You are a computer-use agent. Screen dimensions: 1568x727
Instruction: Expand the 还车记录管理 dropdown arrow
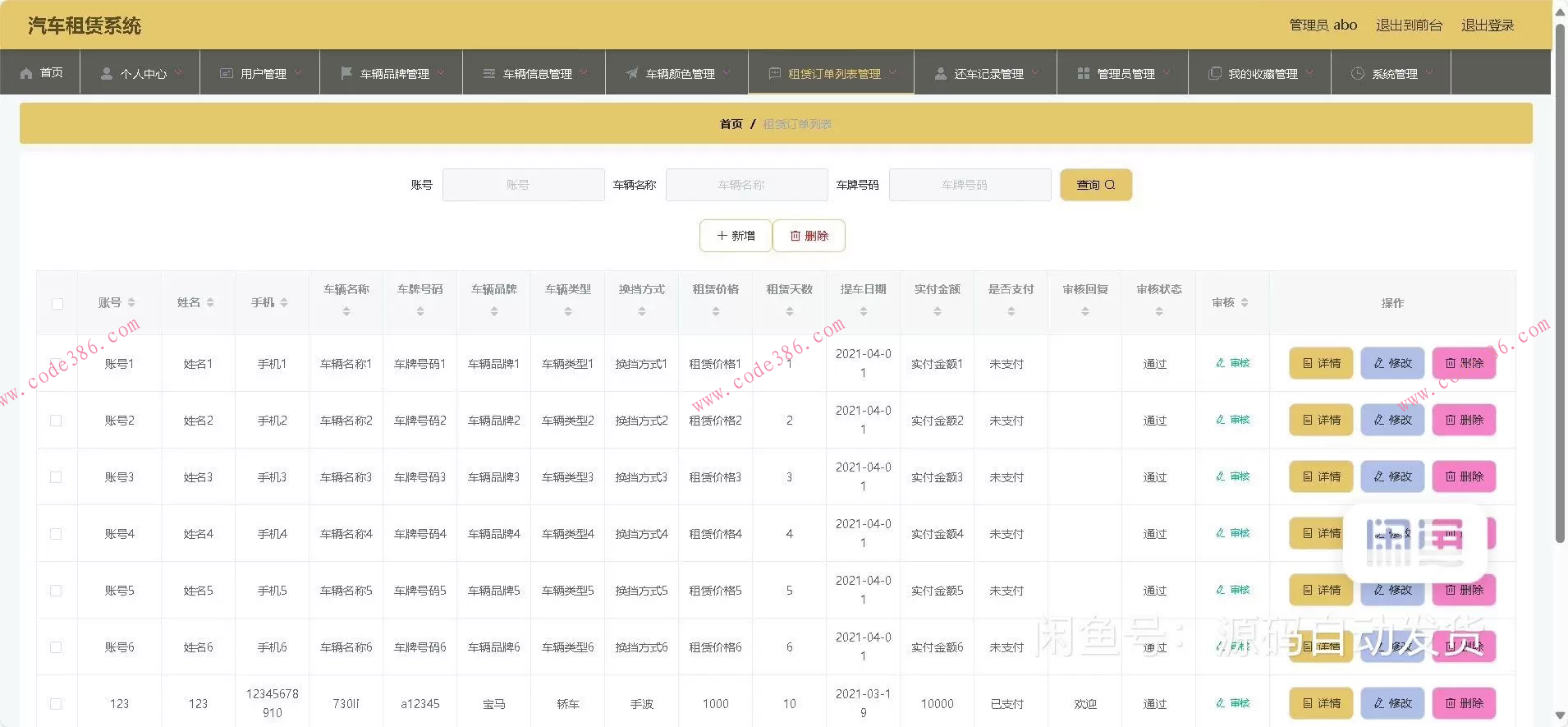click(1035, 72)
